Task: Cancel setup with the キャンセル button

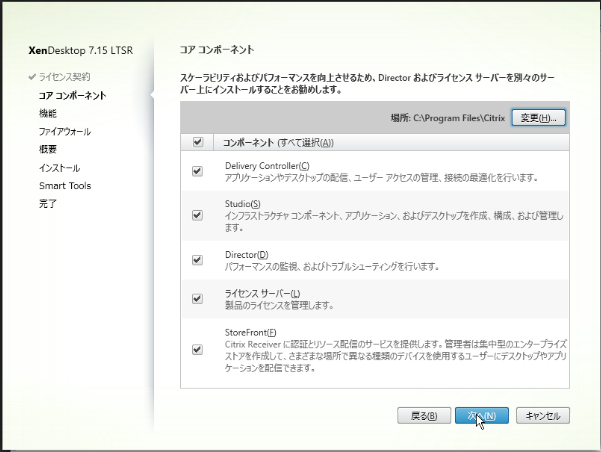Action: (x=543, y=416)
